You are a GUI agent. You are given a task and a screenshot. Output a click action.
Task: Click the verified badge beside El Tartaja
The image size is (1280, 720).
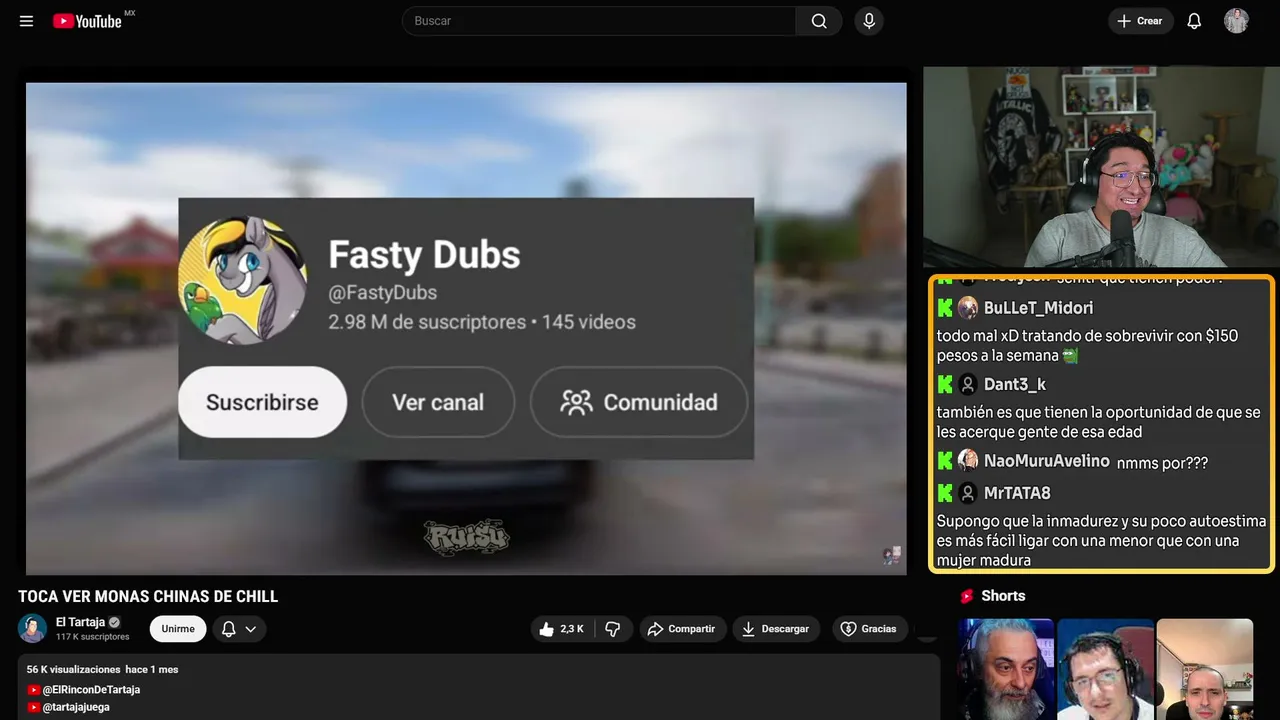[114, 622]
